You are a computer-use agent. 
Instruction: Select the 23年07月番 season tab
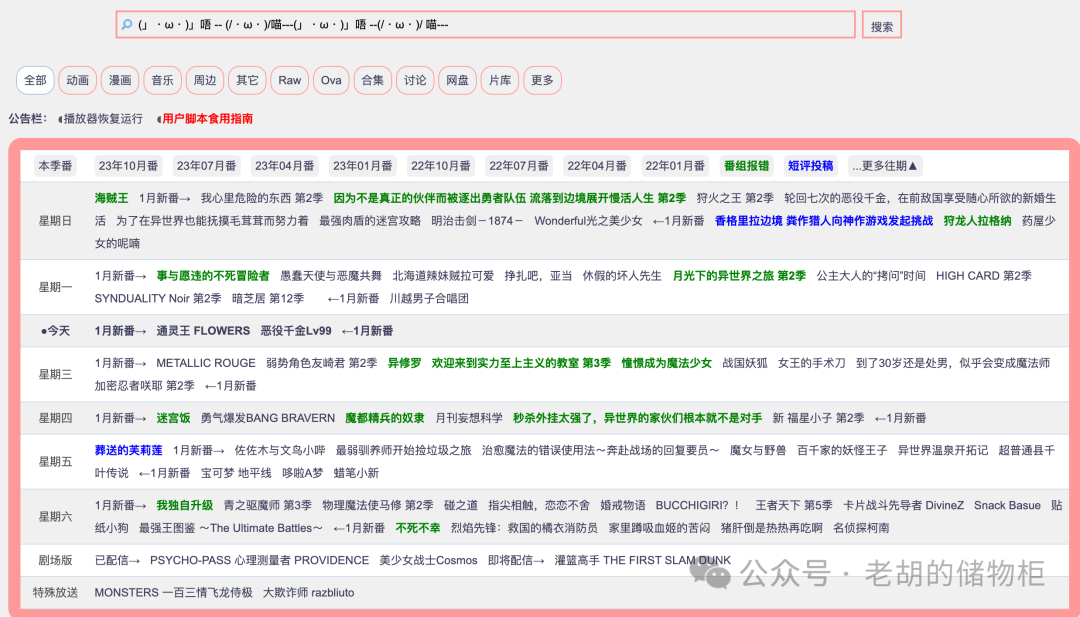(207, 166)
